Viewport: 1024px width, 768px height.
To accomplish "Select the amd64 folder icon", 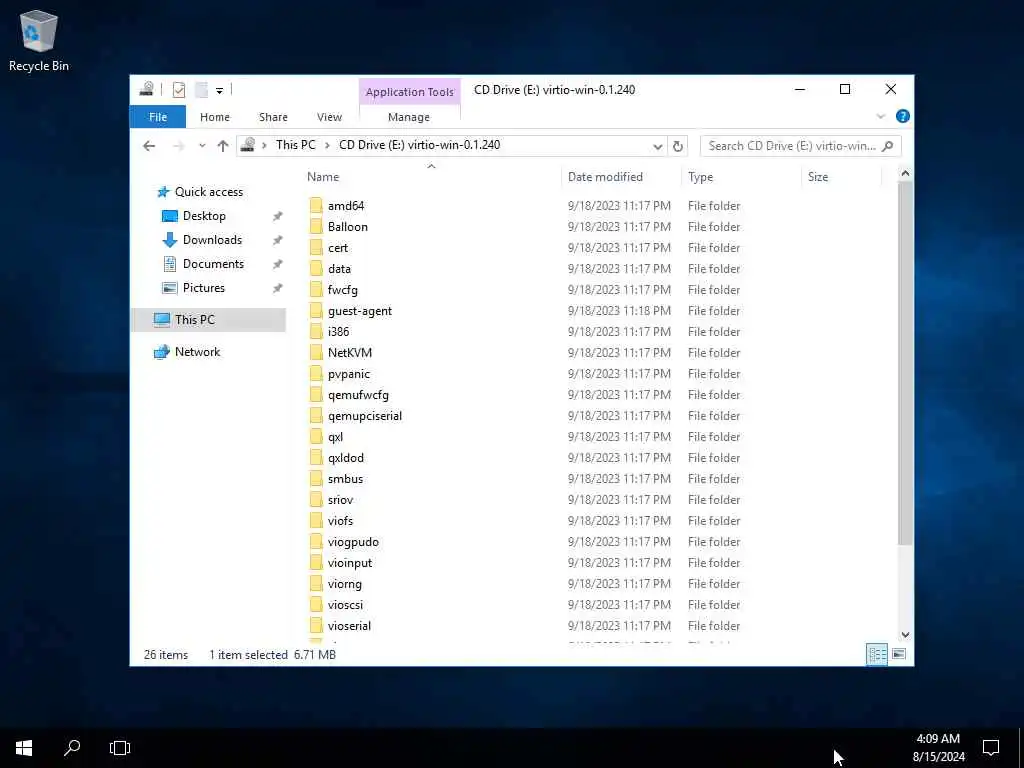I will pos(316,206).
